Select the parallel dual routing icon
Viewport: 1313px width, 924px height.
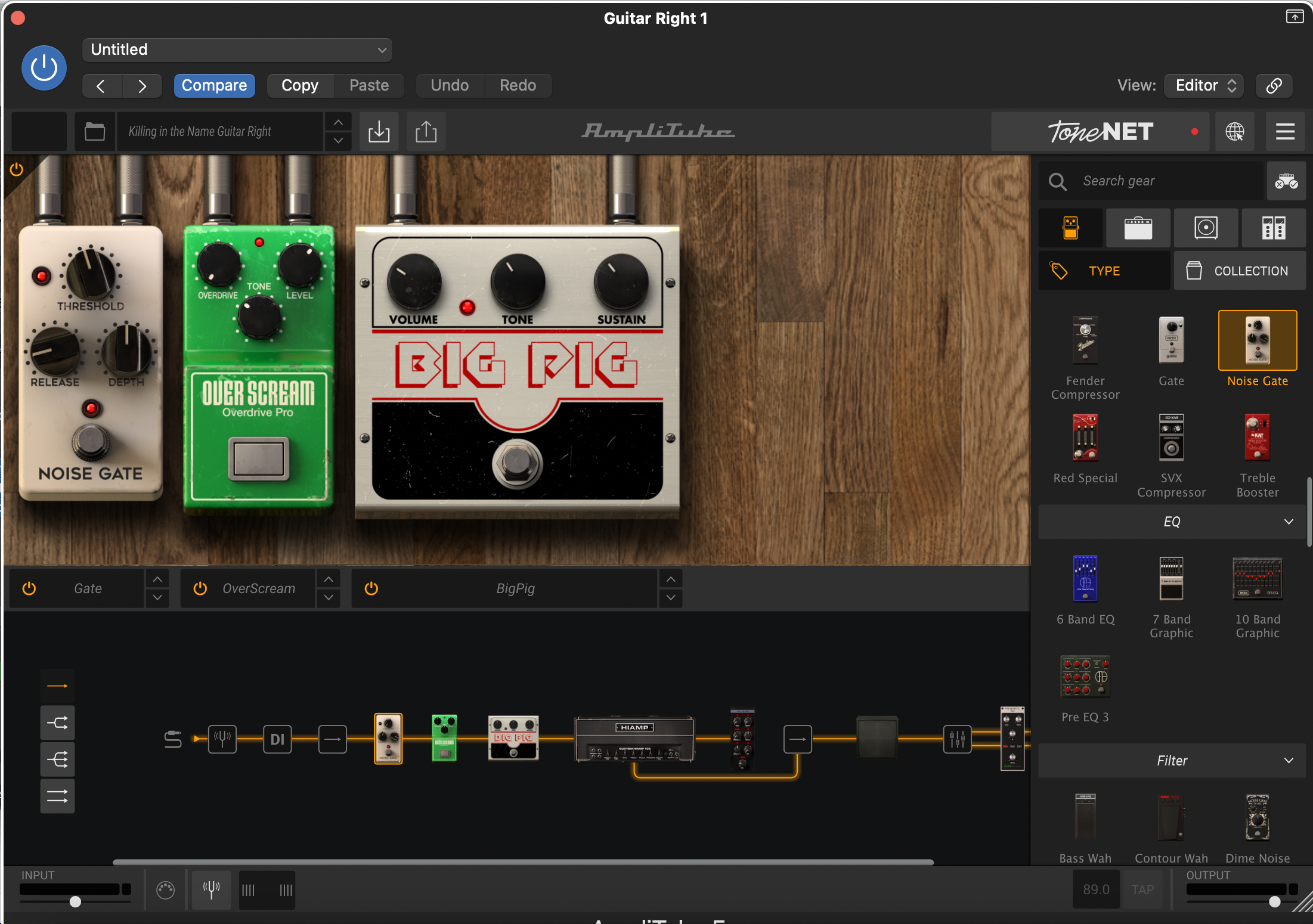(x=57, y=796)
